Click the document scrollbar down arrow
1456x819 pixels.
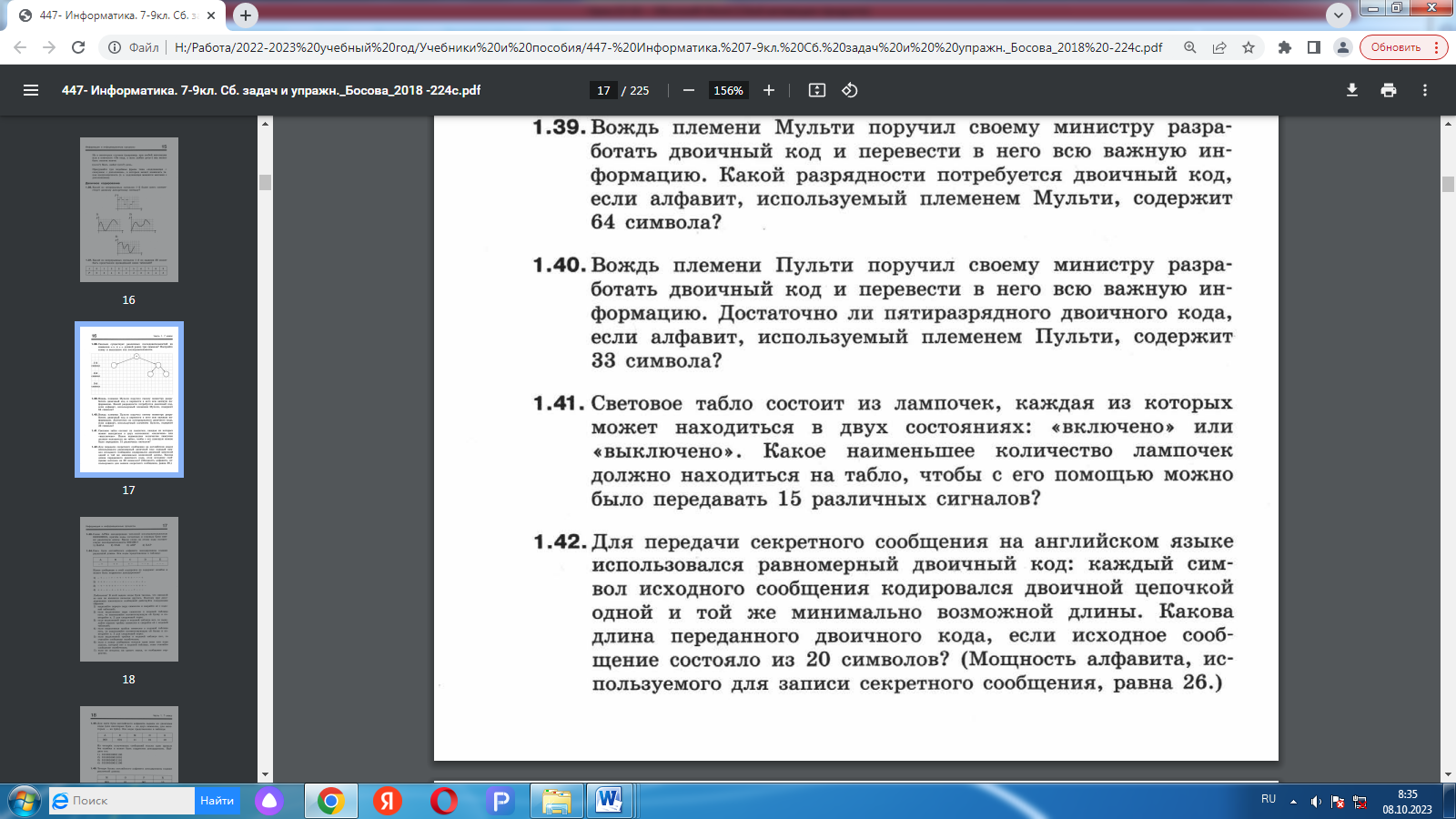click(x=1448, y=773)
